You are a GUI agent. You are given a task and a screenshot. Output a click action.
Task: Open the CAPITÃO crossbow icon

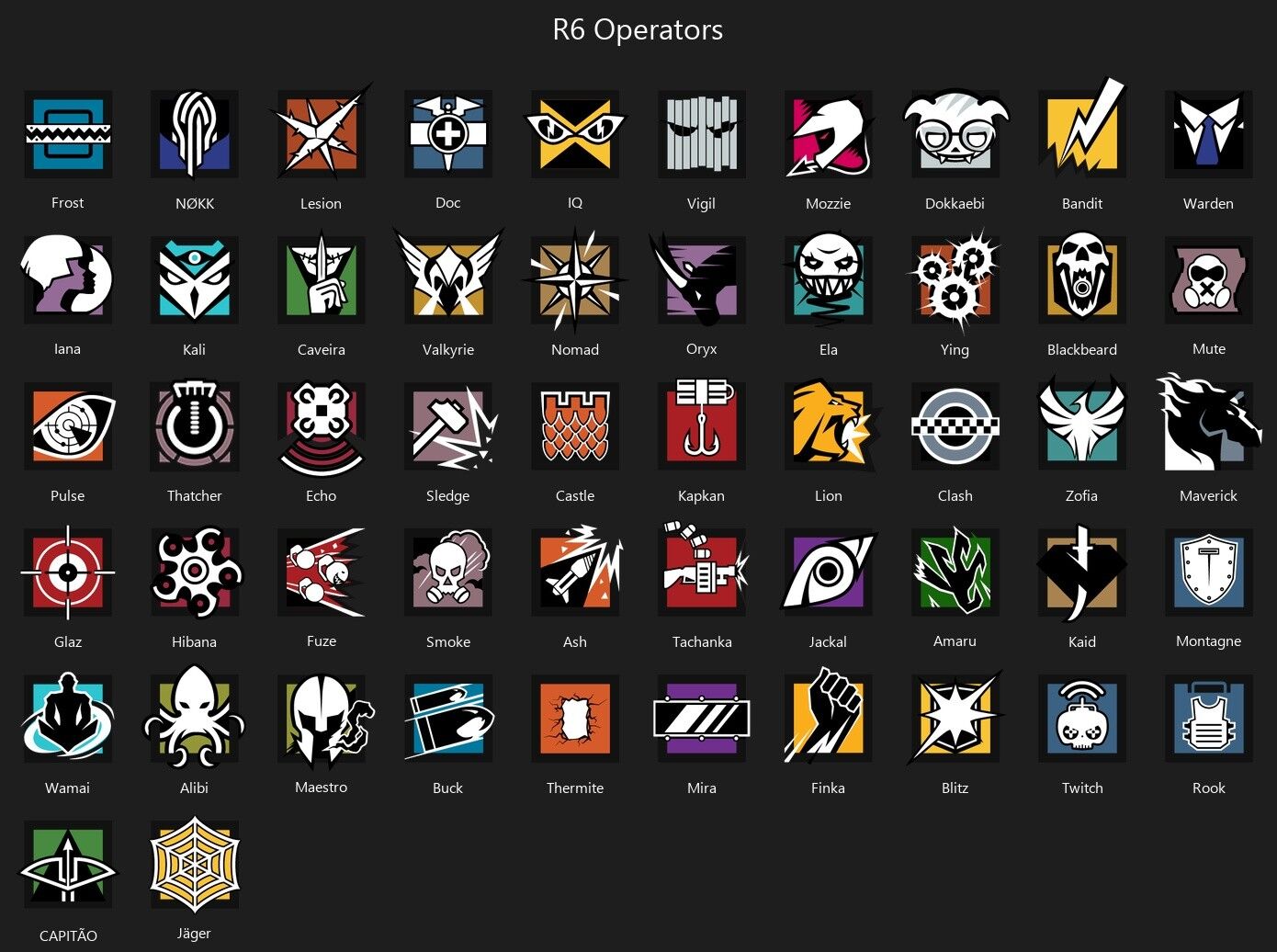pos(68,866)
